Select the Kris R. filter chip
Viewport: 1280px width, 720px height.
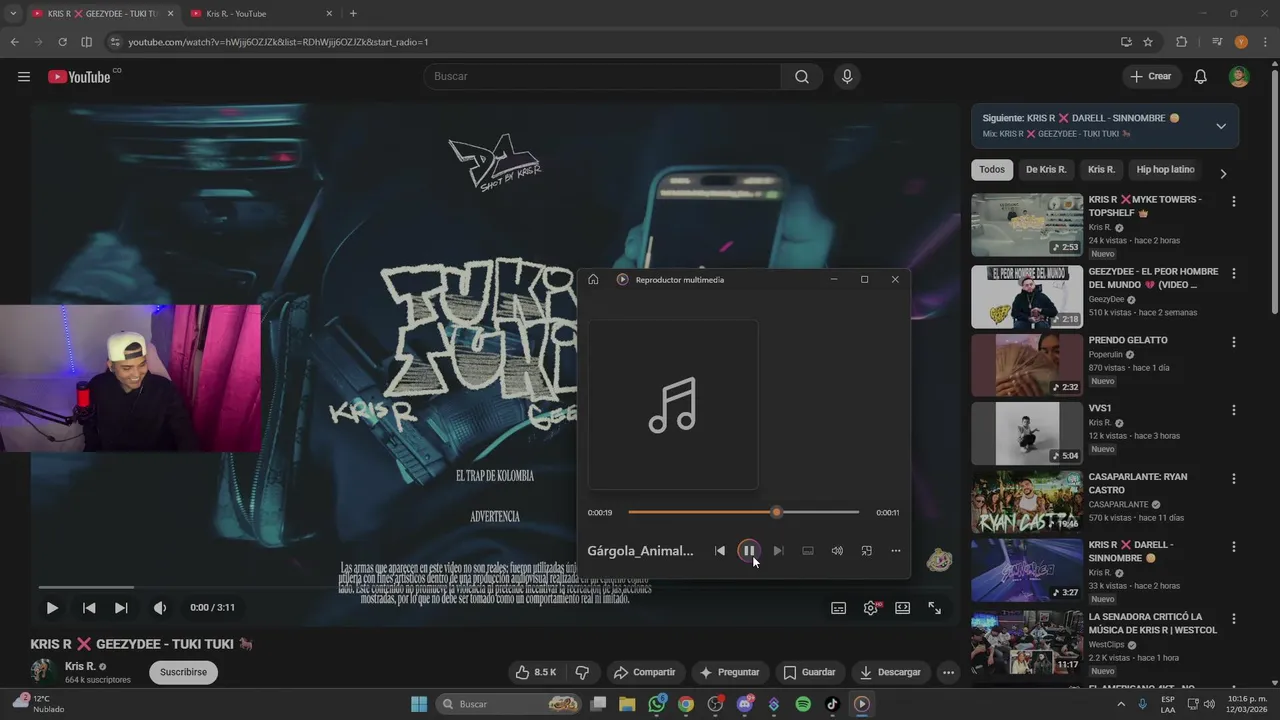click(1101, 170)
